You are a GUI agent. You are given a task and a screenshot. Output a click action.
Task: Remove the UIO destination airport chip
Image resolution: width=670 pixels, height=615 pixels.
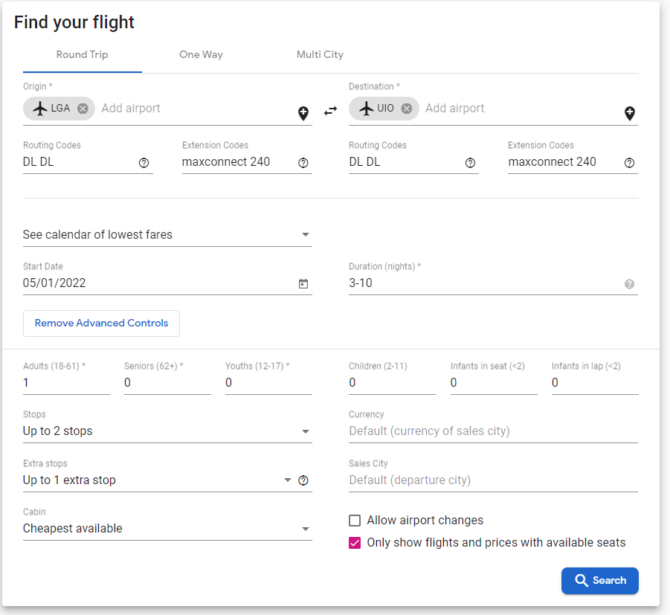click(407, 109)
